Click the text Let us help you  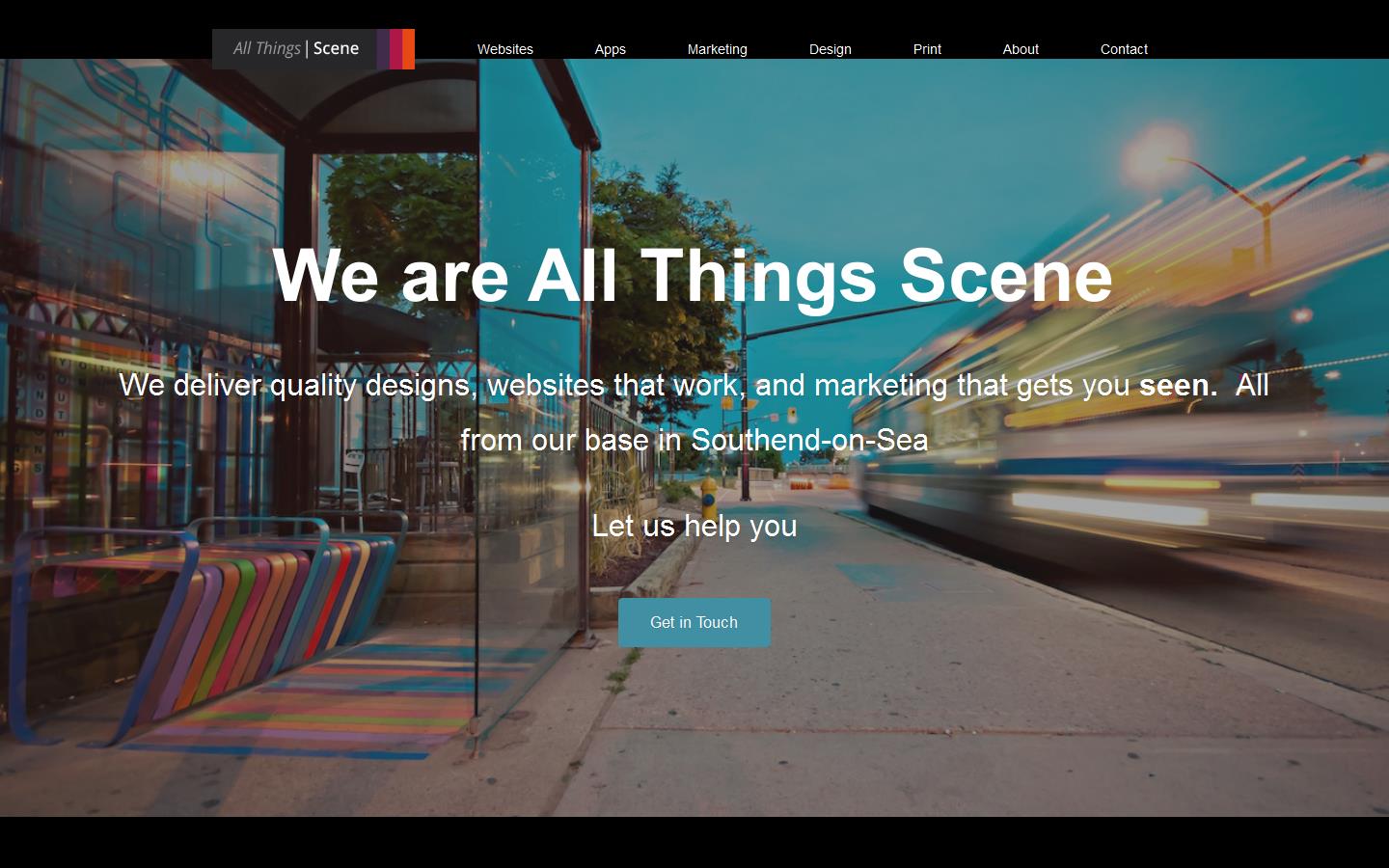point(694,527)
